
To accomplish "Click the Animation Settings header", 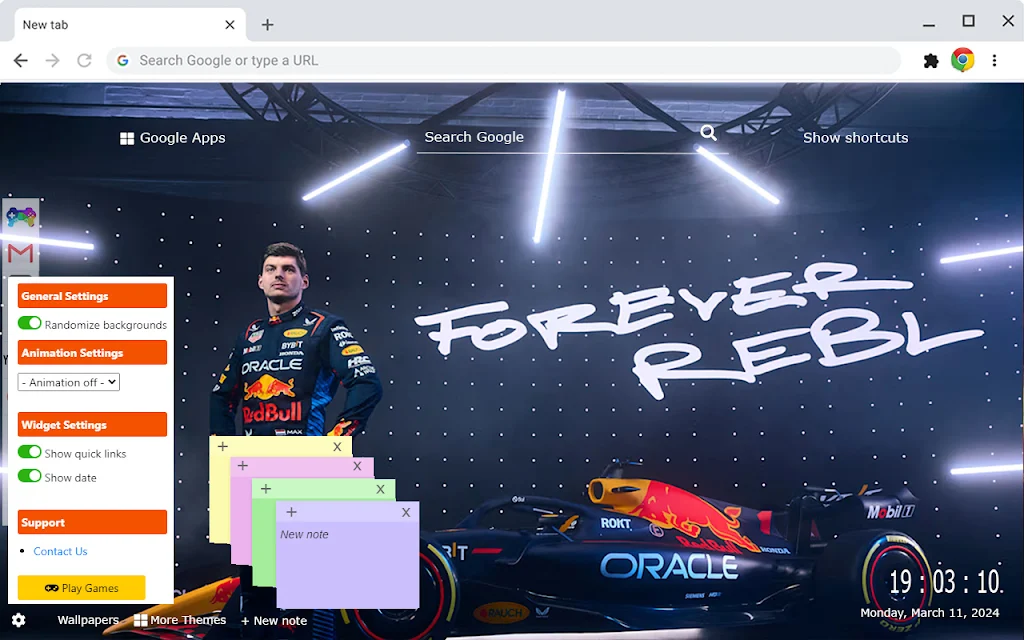I will (92, 353).
